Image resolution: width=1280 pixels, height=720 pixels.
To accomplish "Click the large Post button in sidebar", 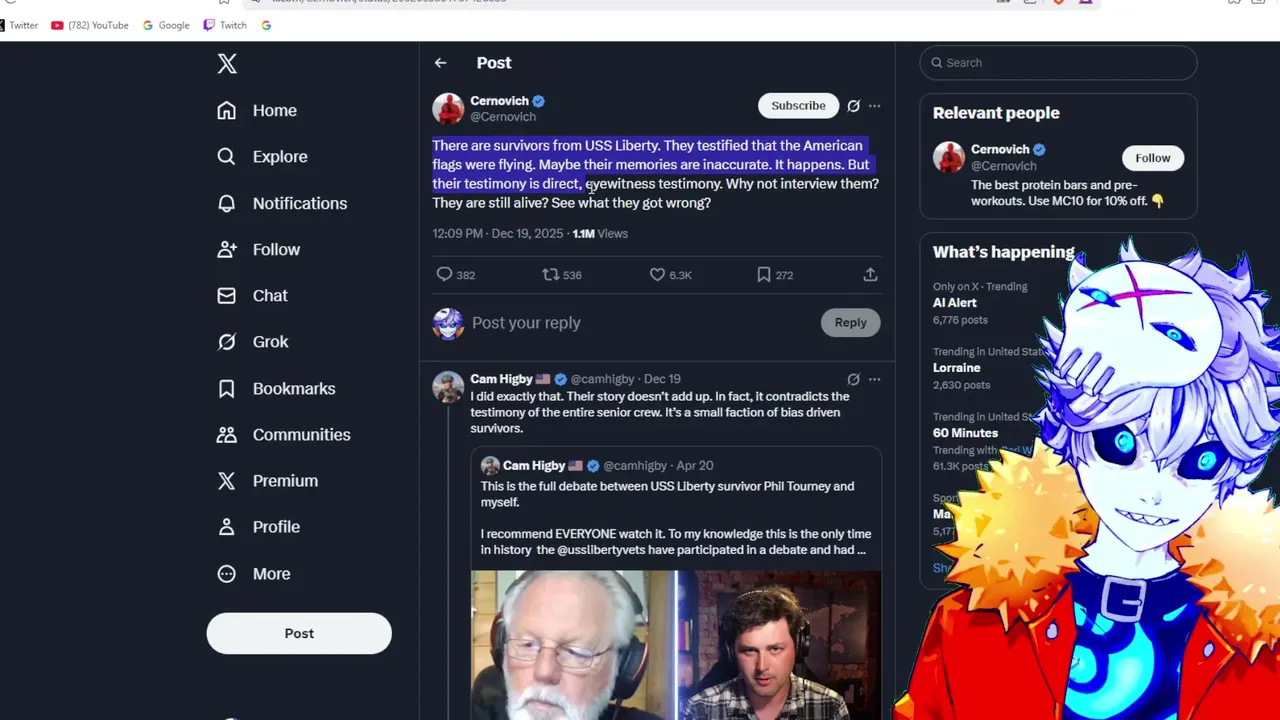I will (299, 633).
